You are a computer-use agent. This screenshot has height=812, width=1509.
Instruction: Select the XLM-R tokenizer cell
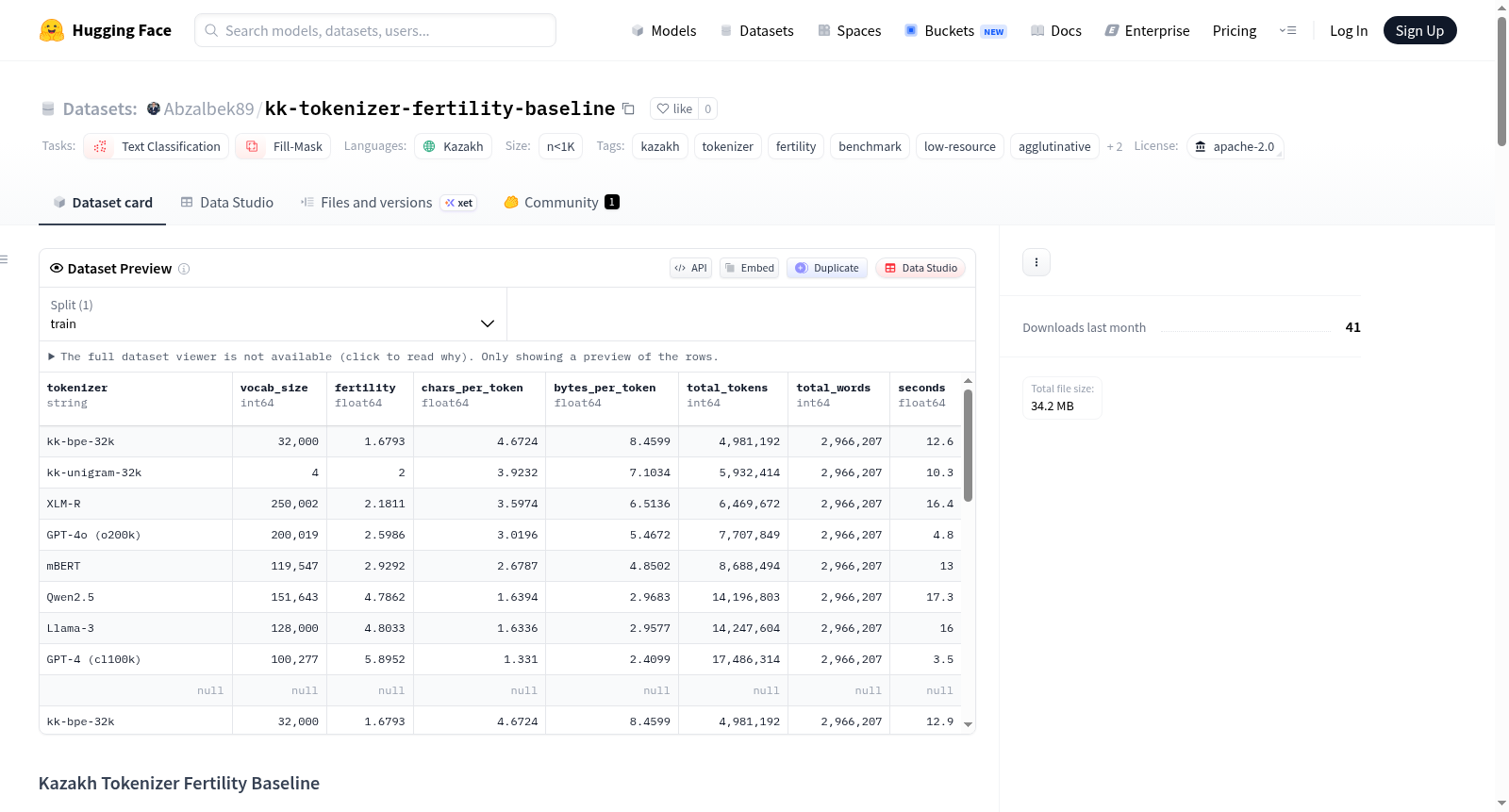[136, 504]
